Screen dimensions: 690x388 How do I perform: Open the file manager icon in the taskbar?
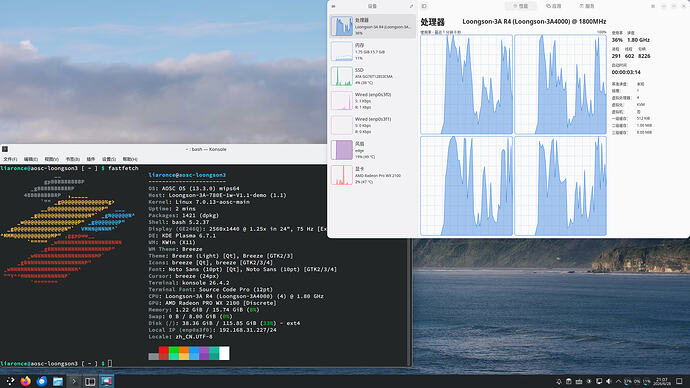tap(58, 381)
